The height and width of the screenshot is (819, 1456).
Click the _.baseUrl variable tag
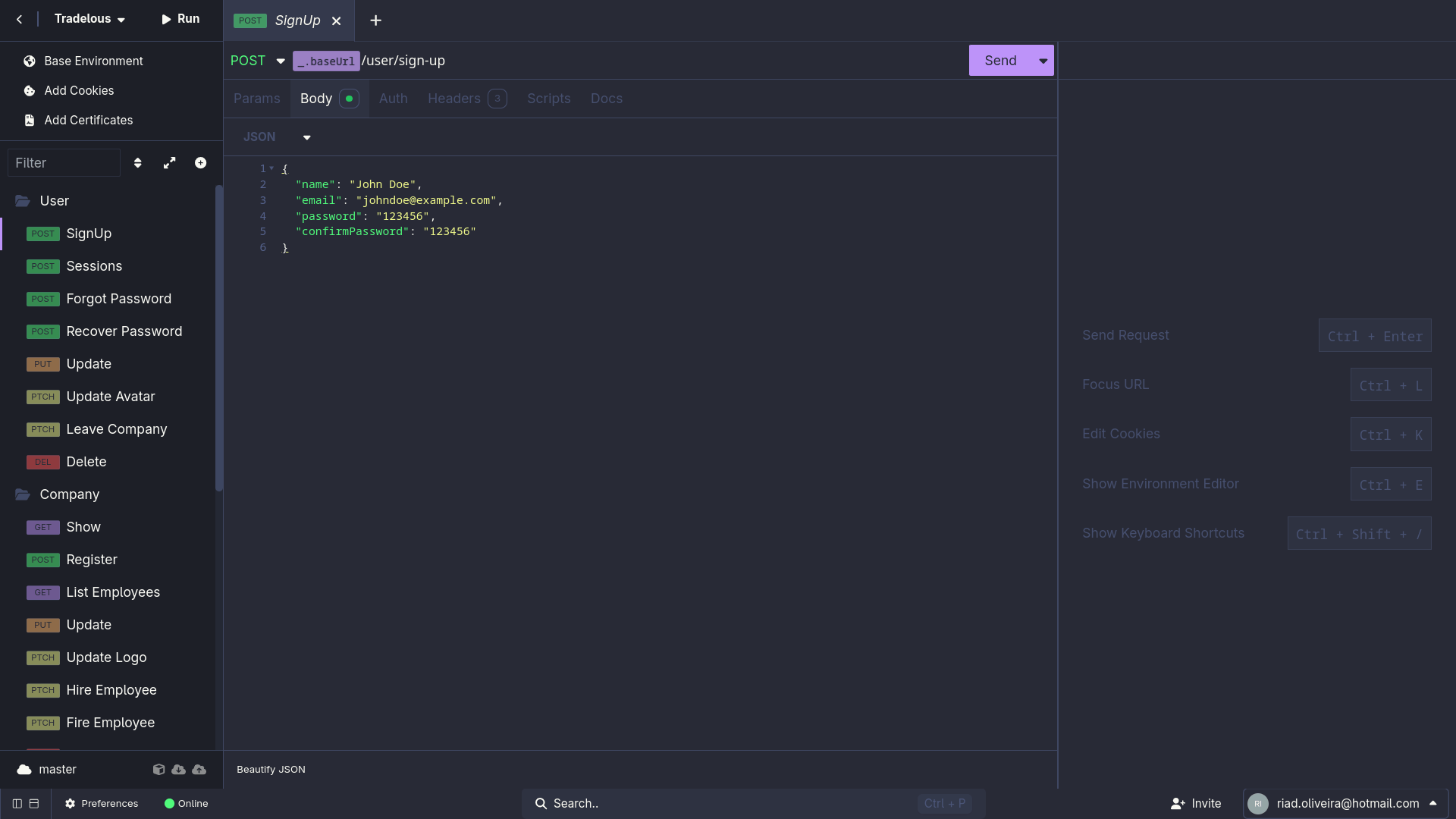(x=326, y=61)
